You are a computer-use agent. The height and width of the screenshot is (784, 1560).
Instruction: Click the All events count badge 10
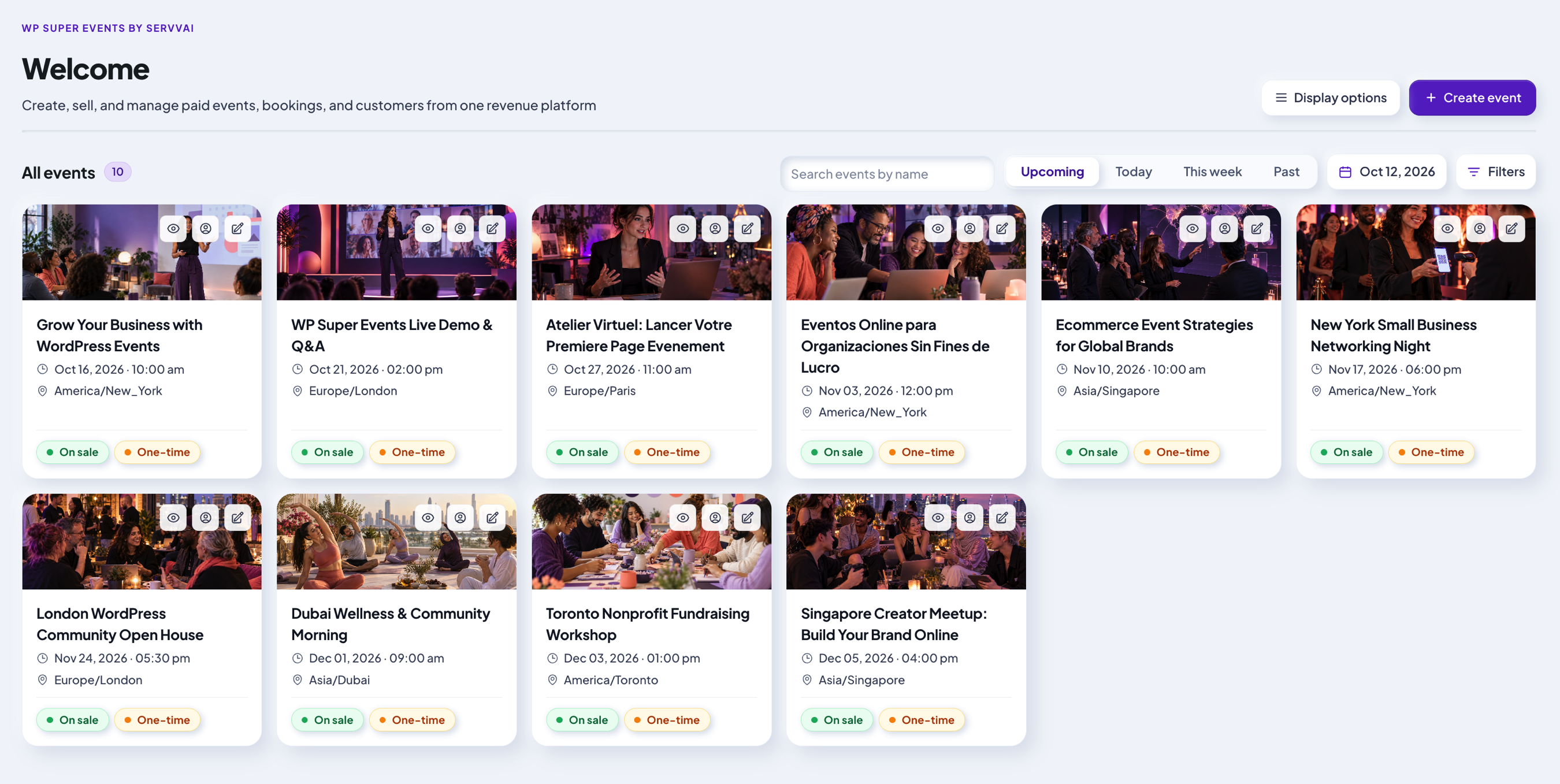click(x=117, y=172)
